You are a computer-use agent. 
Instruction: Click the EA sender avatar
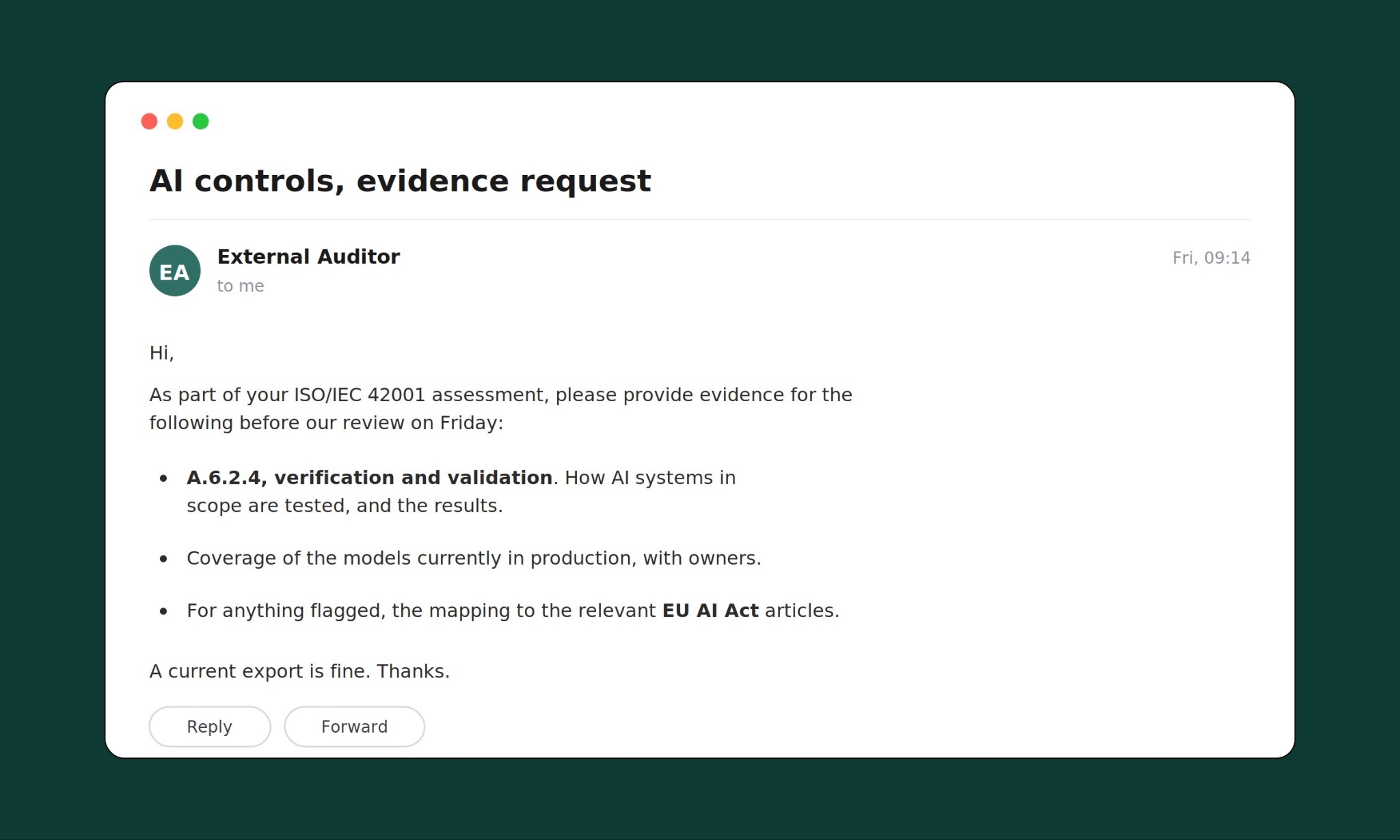coord(175,271)
